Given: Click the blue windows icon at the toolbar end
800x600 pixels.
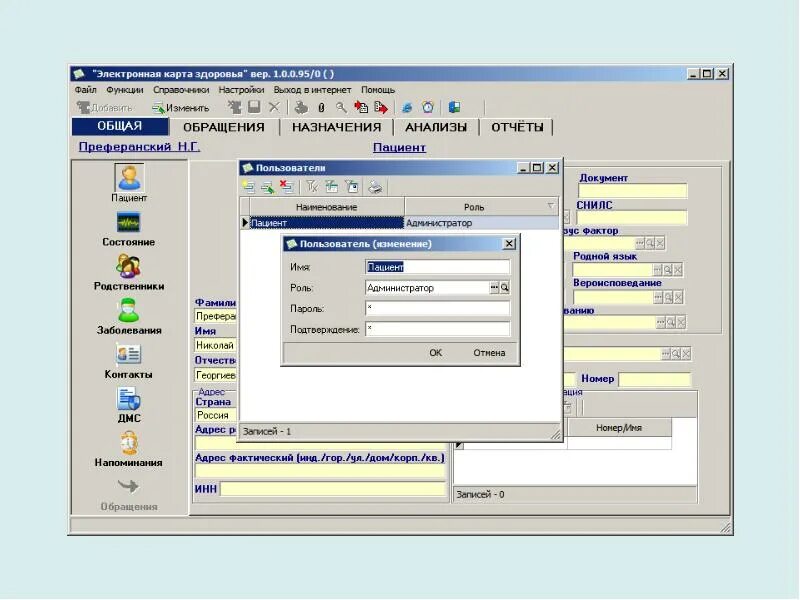Looking at the screenshot, I should coord(454,107).
